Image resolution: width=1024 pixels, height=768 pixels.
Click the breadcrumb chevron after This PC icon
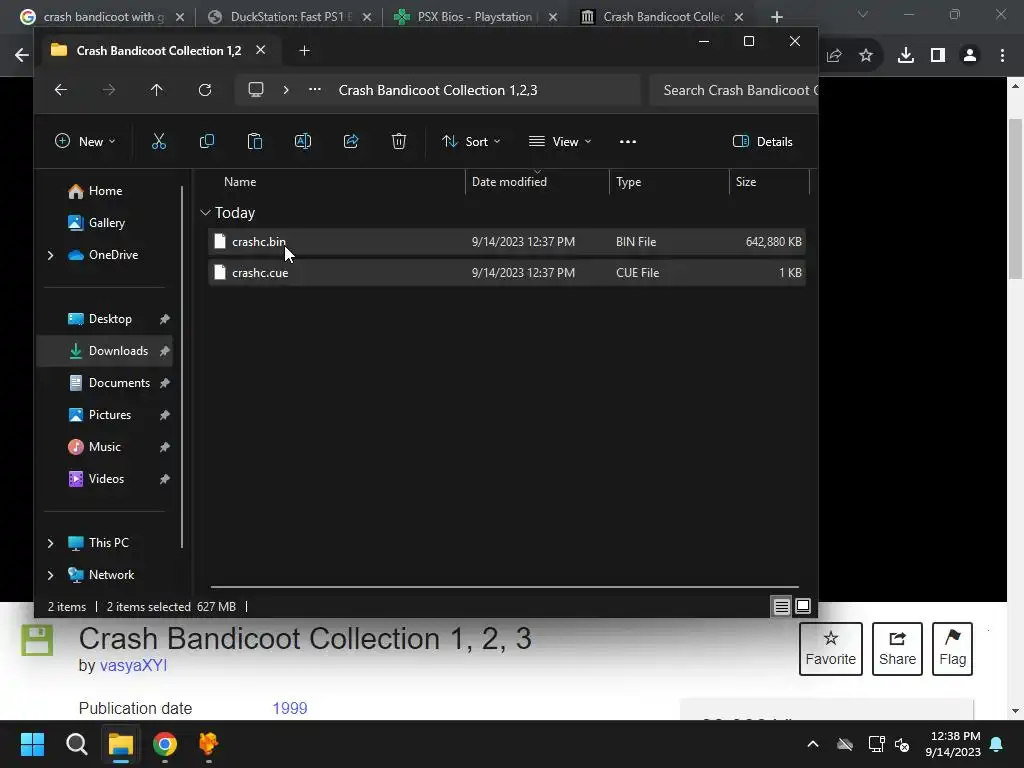click(x=286, y=90)
